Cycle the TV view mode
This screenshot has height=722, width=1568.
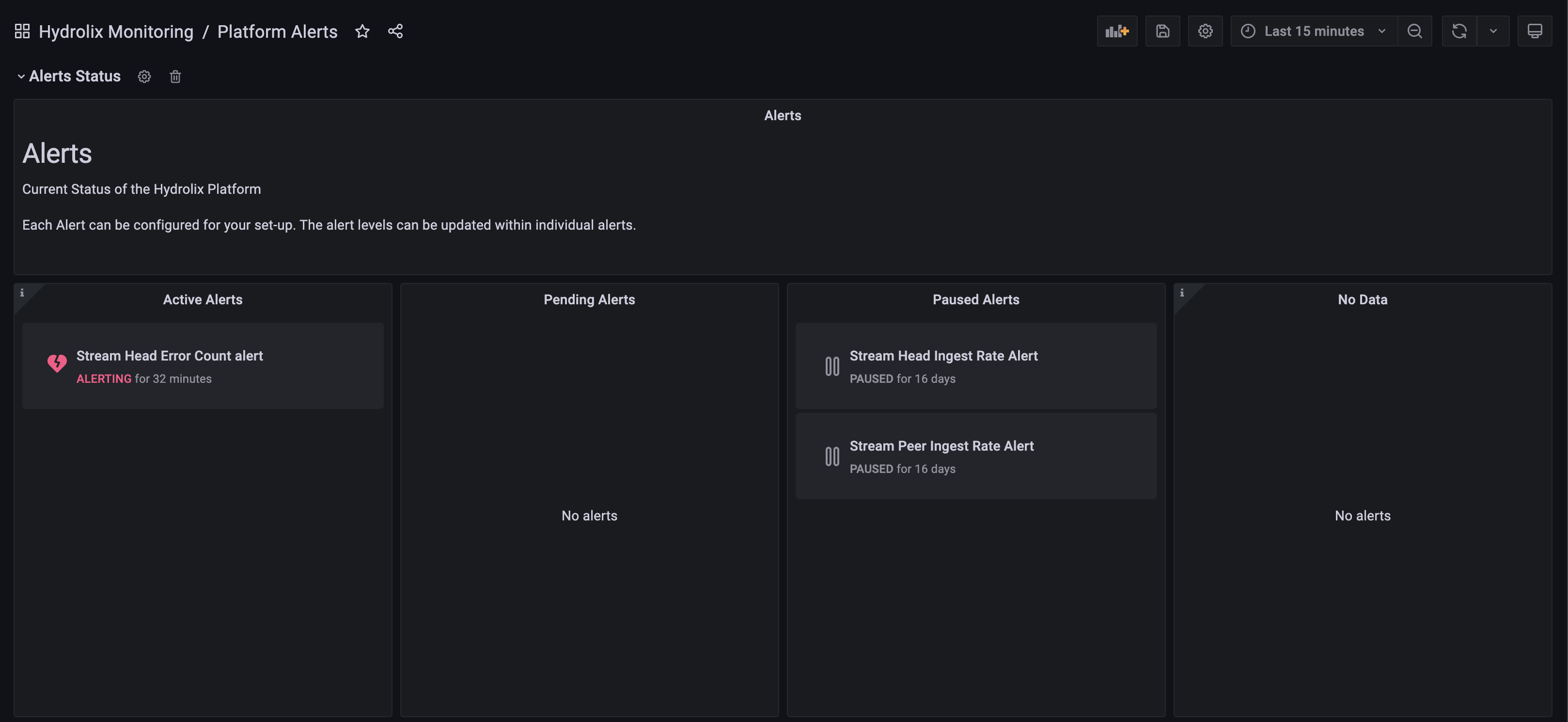(x=1534, y=31)
